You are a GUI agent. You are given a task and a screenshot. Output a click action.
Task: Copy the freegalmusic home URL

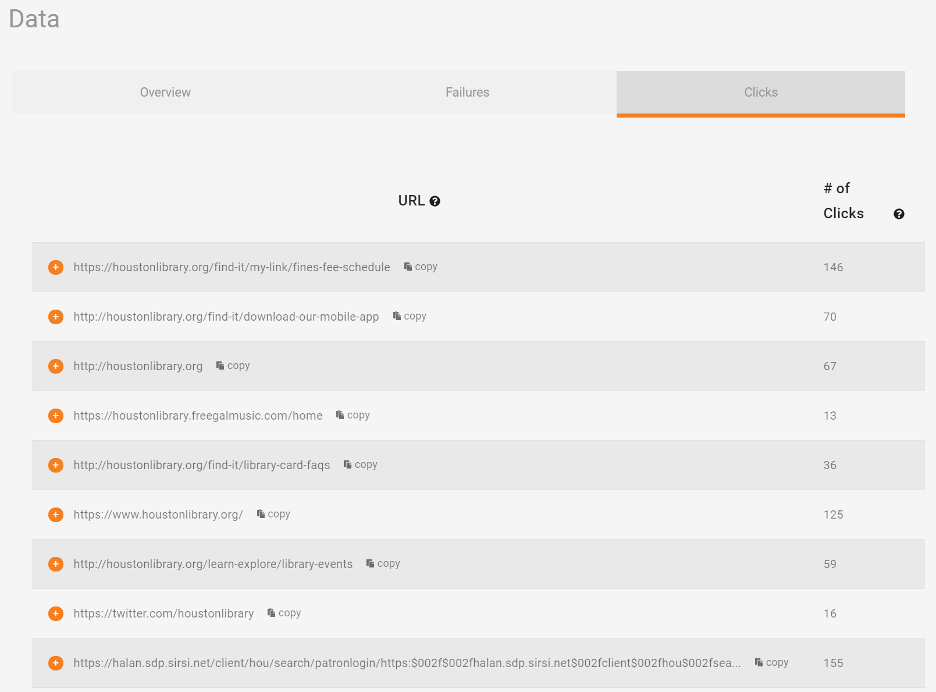tap(353, 415)
